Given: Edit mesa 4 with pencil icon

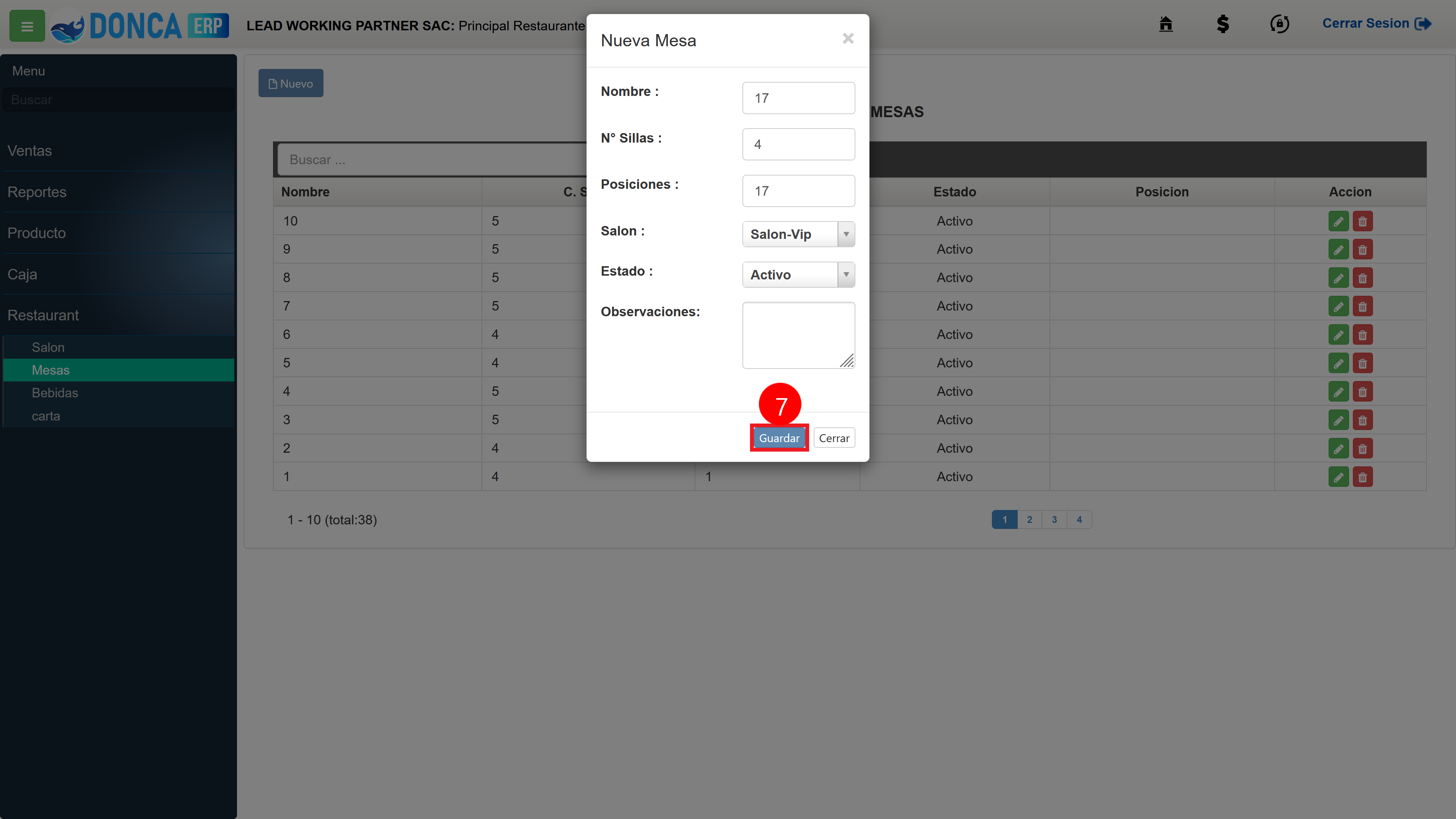Looking at the screenshot, I should (x=1338, y=391).
